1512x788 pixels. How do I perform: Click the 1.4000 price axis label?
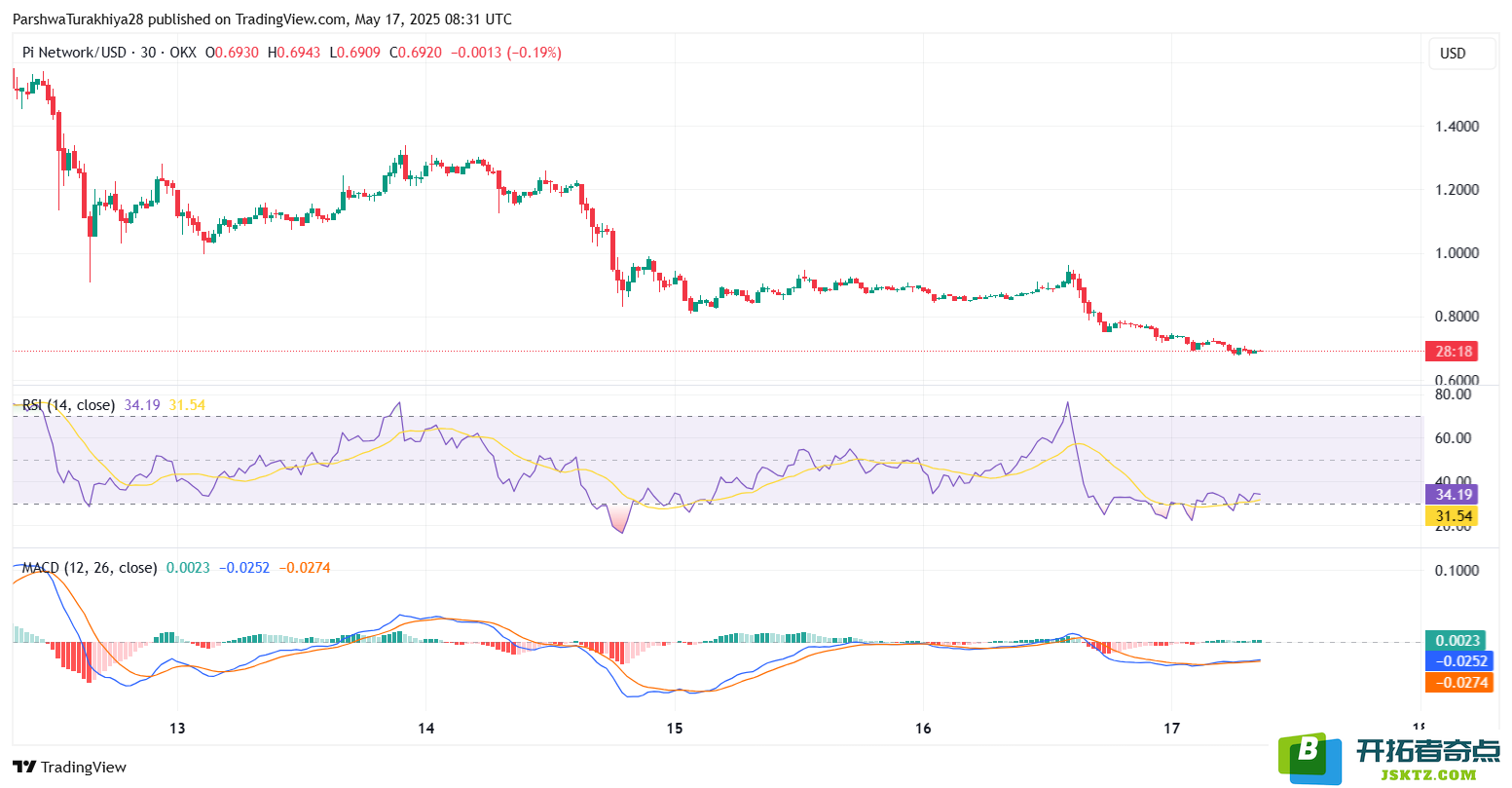click(x=1457, y=127)
